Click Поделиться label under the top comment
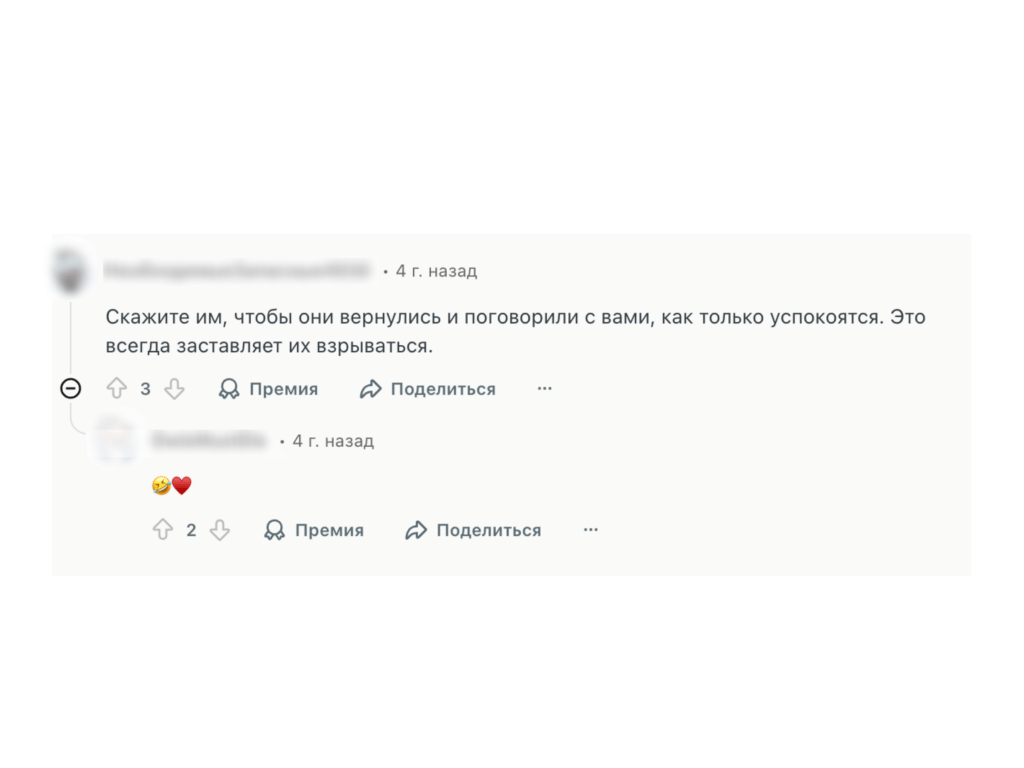1024x768 pixels. [443, 389]
